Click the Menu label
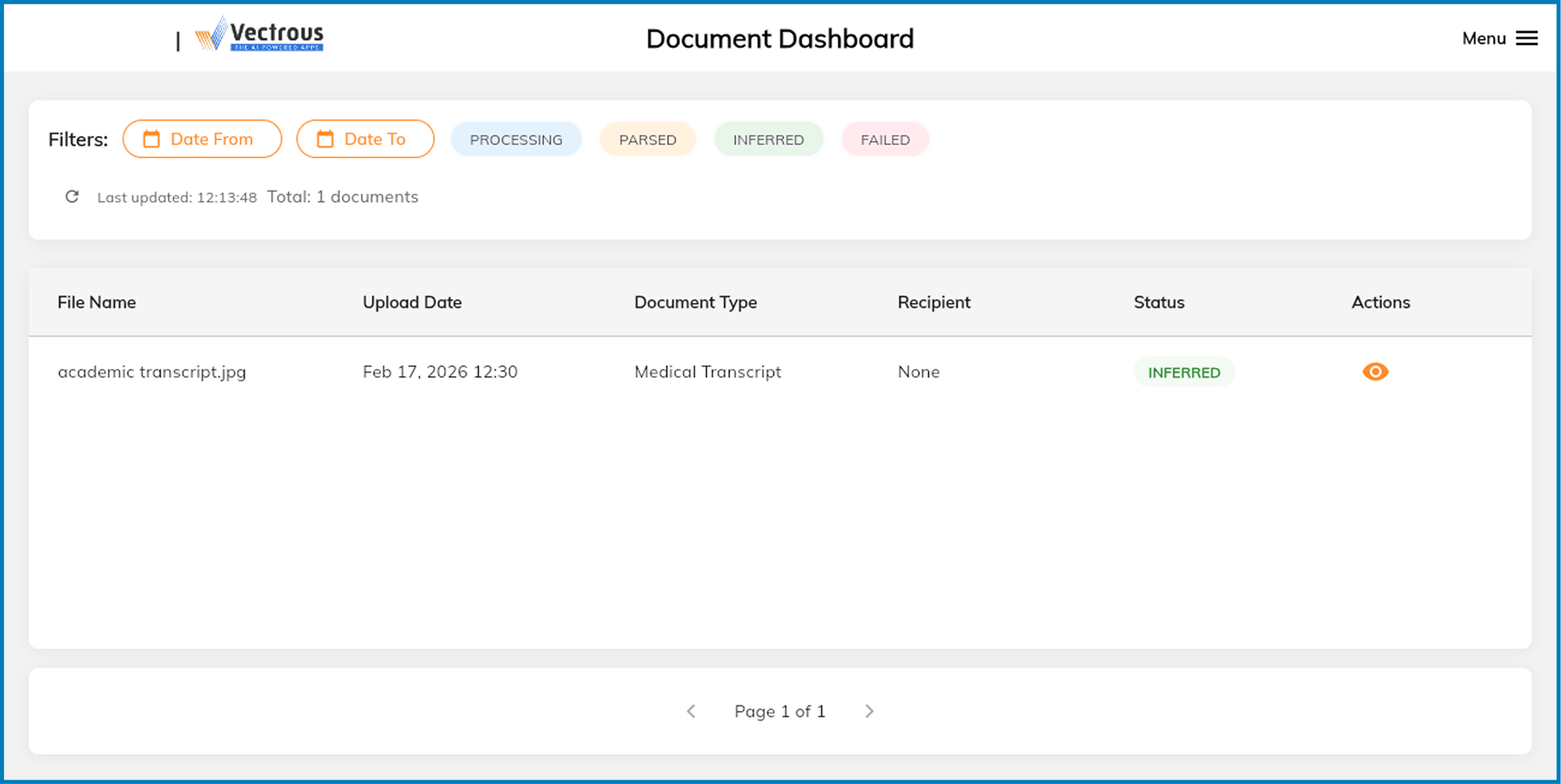Image resolution: width=1561 pixels, height=784 pixels. coord(1483,38)
